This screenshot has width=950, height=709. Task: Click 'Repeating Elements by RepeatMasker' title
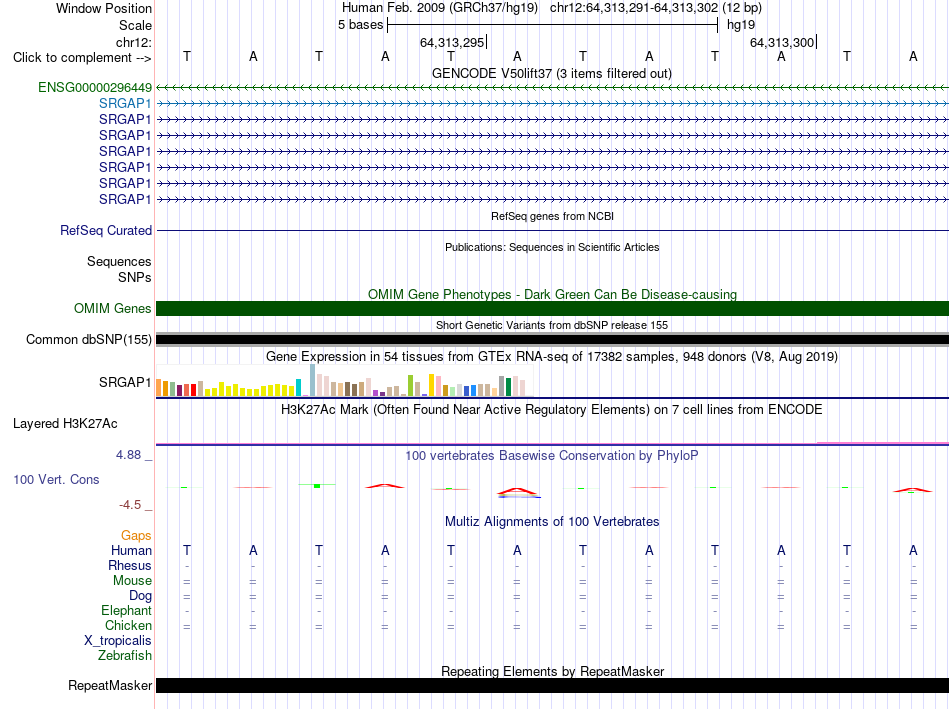[552, 671]
